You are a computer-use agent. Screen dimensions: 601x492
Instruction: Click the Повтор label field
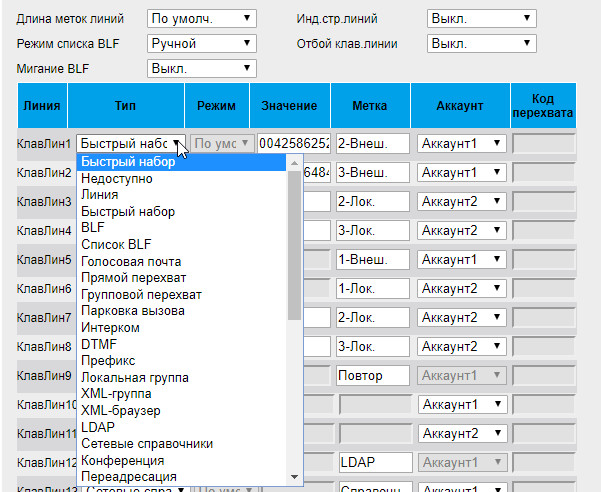click(373, 376)
